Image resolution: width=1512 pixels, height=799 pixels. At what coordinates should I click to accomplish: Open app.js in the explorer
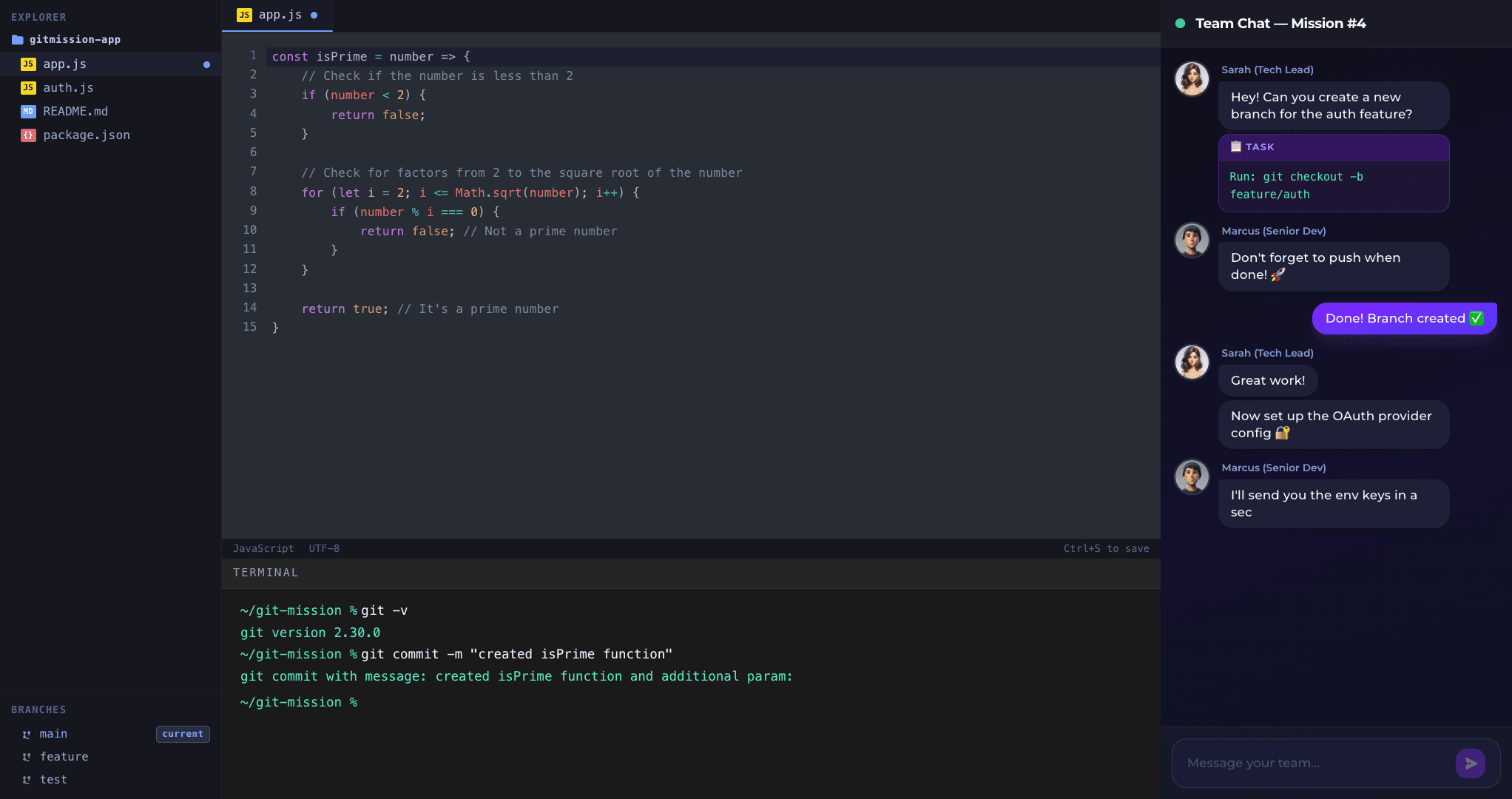[65, 64]
